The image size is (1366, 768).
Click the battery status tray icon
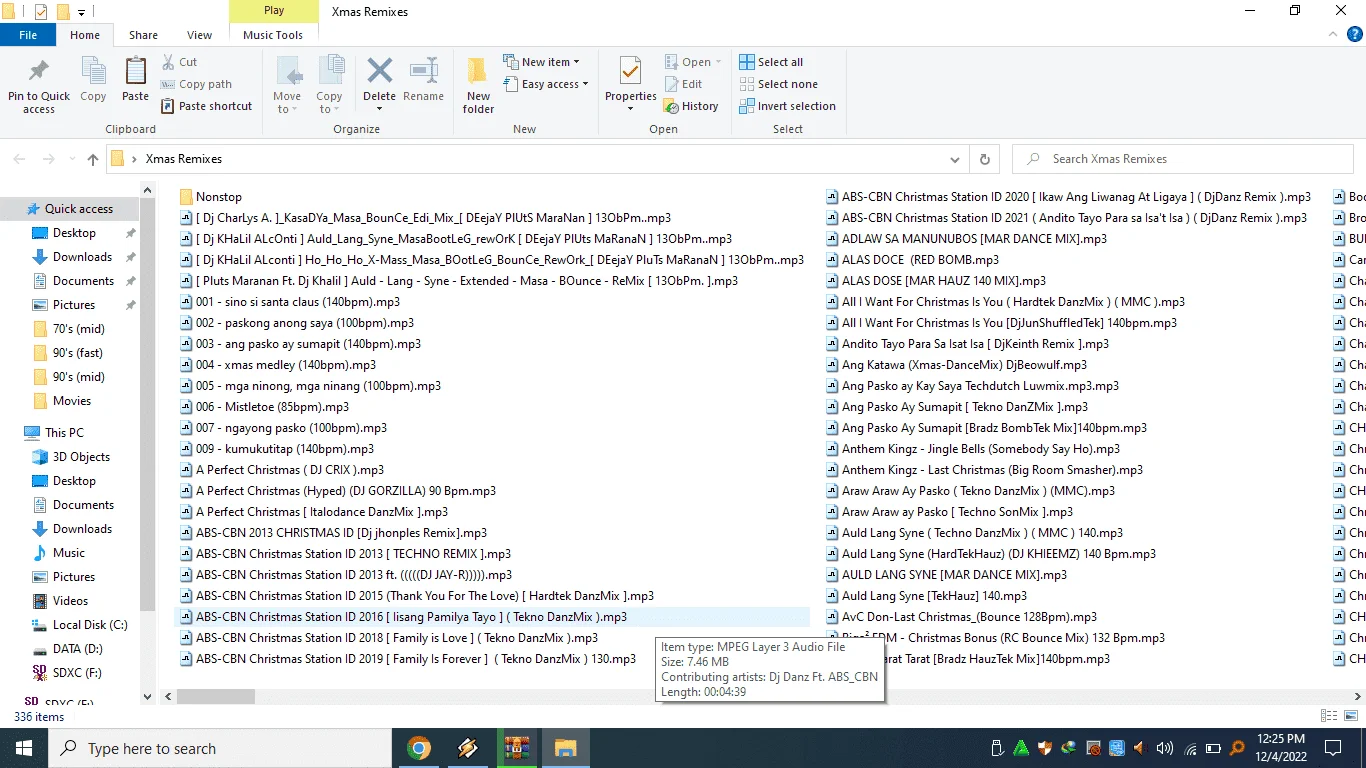[x=1213, y=748]
